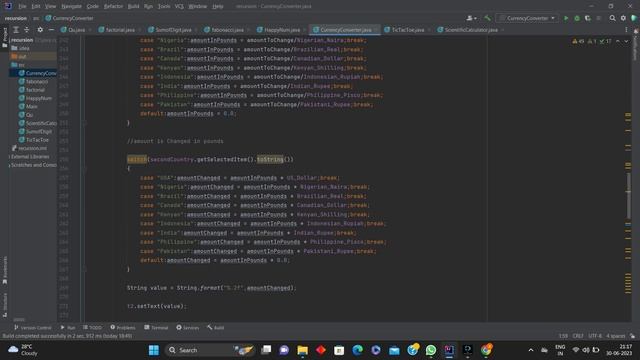
Task: Open the user account icon menu
Action: (471, 18)
